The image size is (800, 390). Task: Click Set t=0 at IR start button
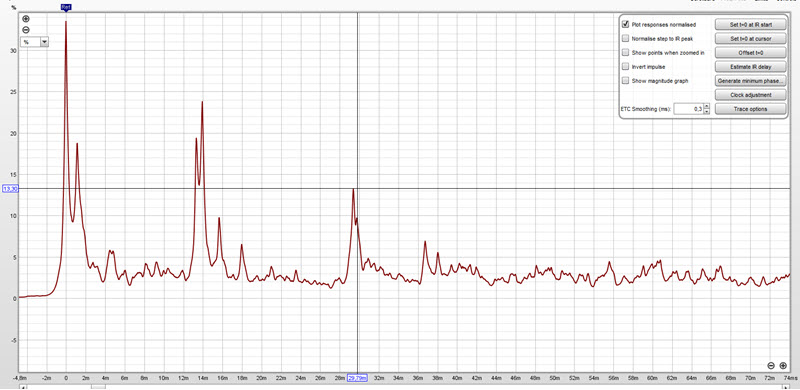point(751,24)
